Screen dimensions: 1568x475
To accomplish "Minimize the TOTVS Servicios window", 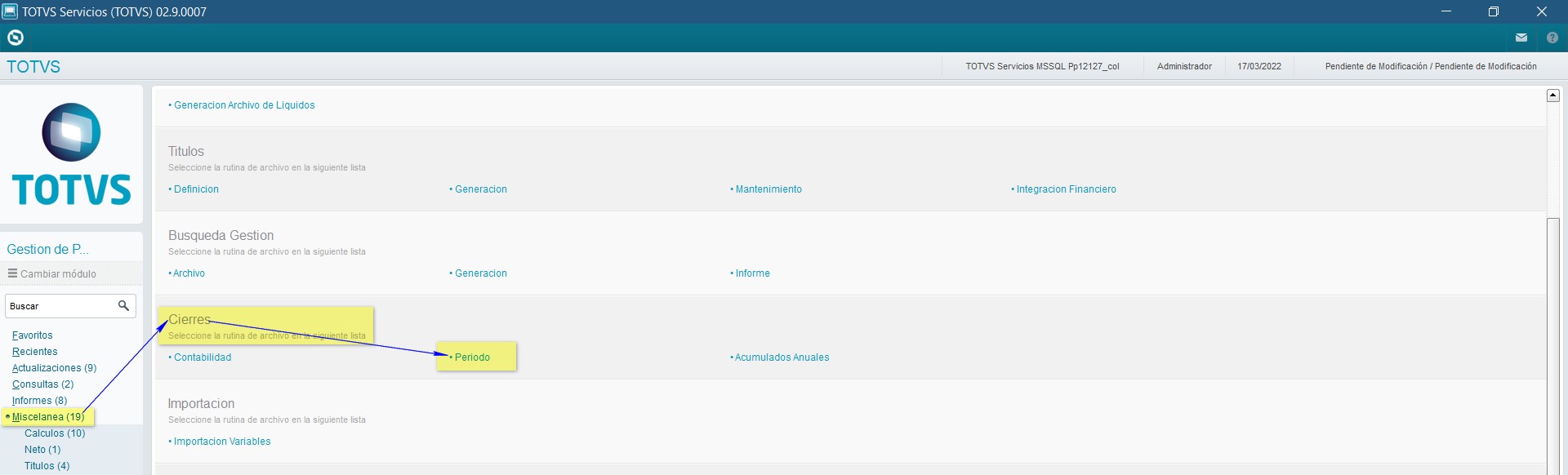I will point(1445,11).
